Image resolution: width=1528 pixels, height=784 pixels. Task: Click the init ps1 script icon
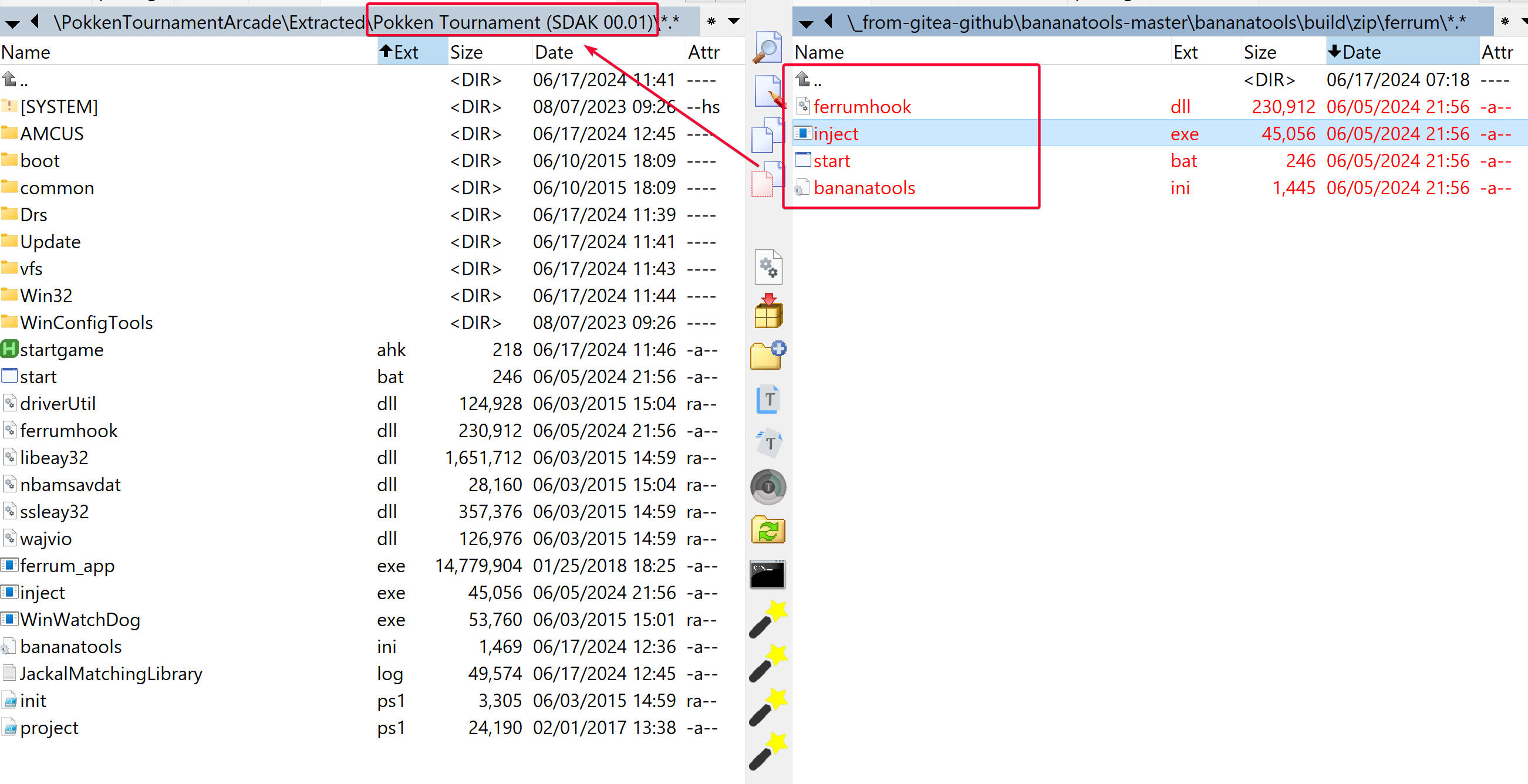pyautogui.click(x=9, y=699)
